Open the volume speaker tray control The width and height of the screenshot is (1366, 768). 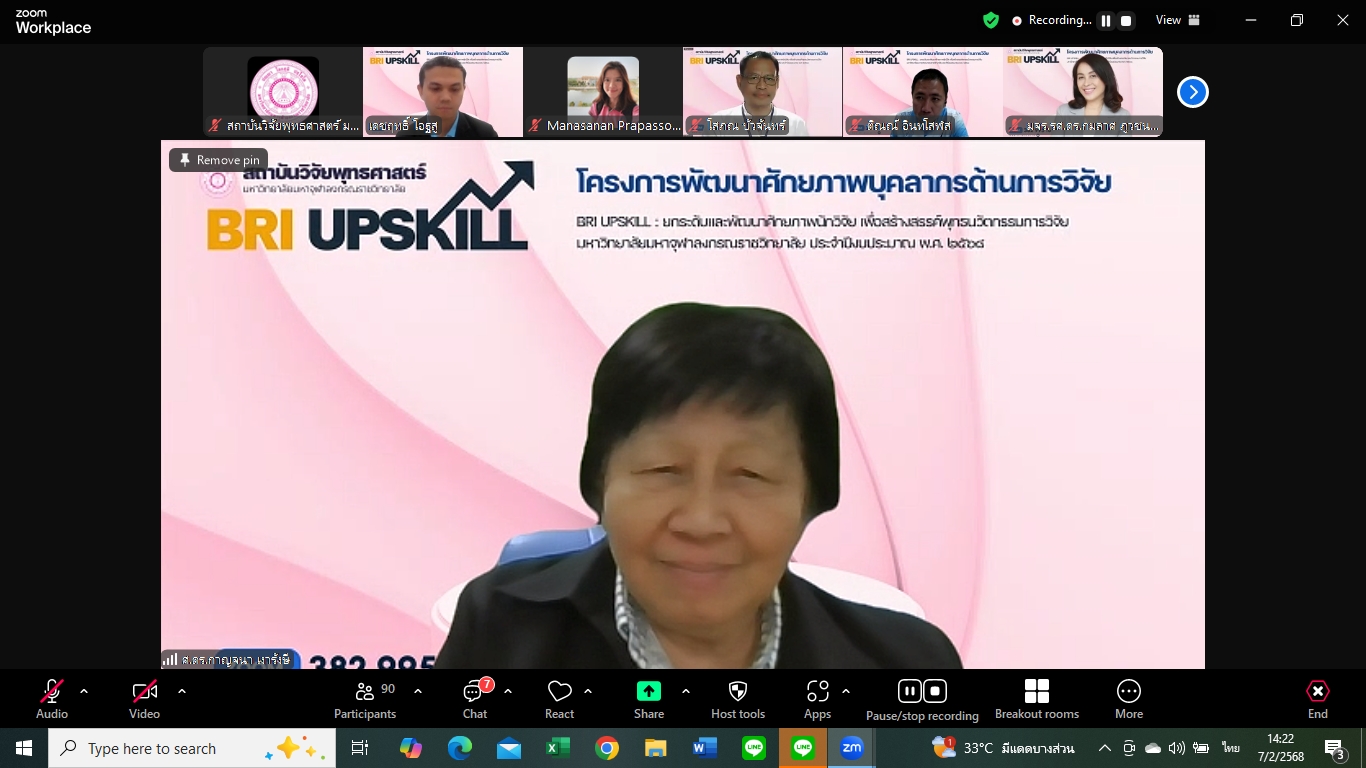point(1177,748)
